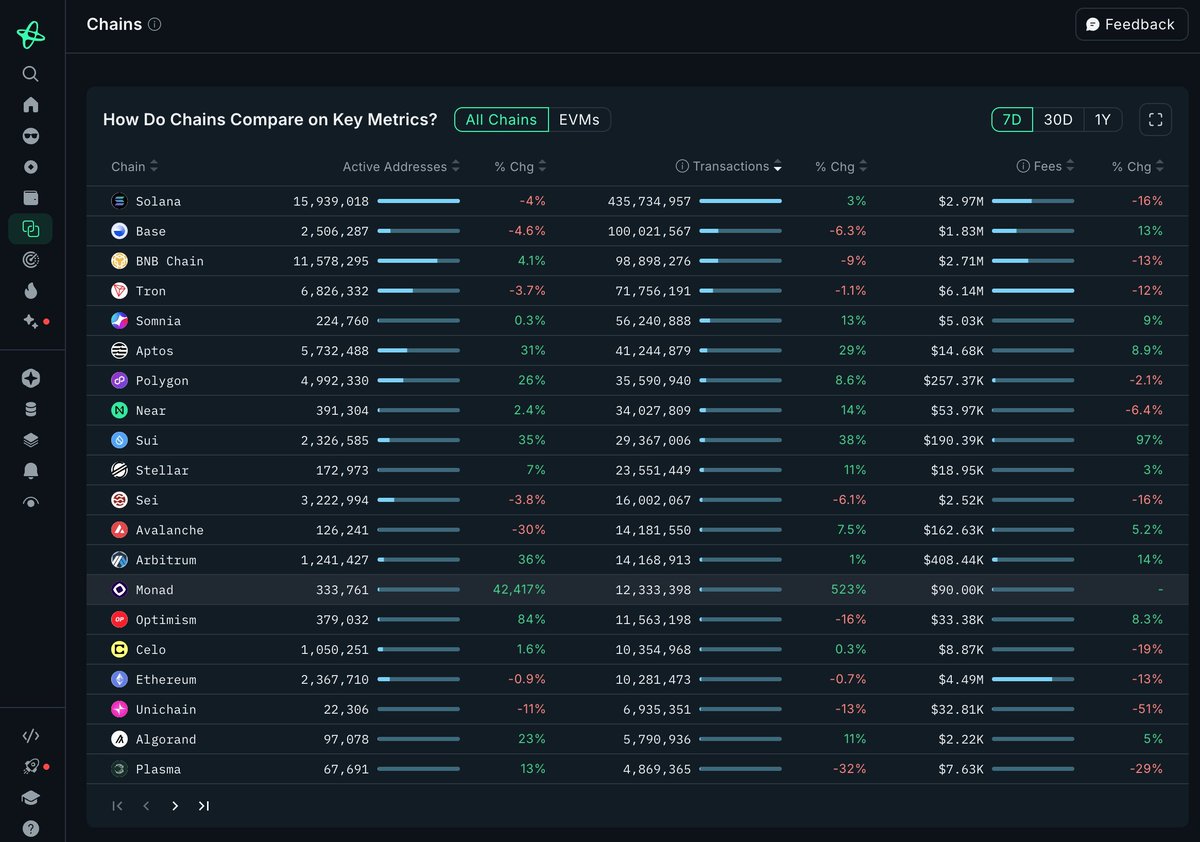Click the help question mark icon

point(30,828)
